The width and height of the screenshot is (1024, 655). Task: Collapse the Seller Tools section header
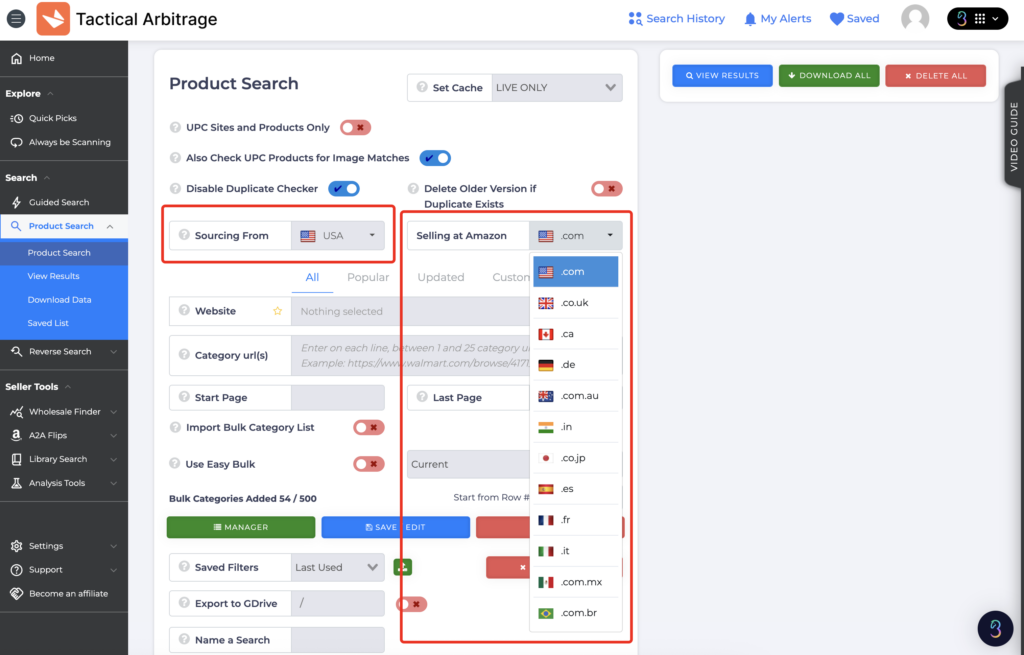pos(38,387)
